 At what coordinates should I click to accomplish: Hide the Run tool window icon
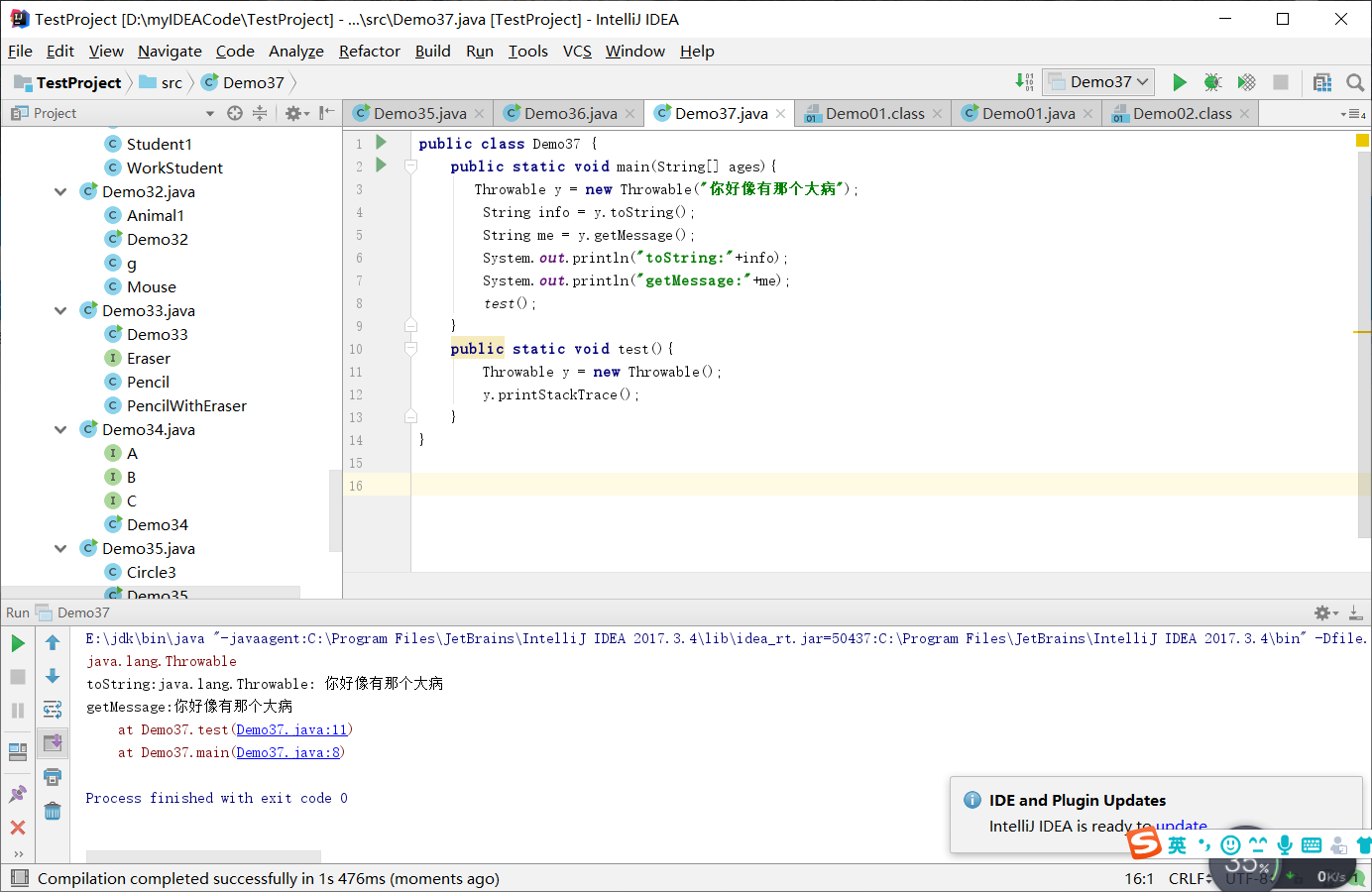tap(1355, 613)
